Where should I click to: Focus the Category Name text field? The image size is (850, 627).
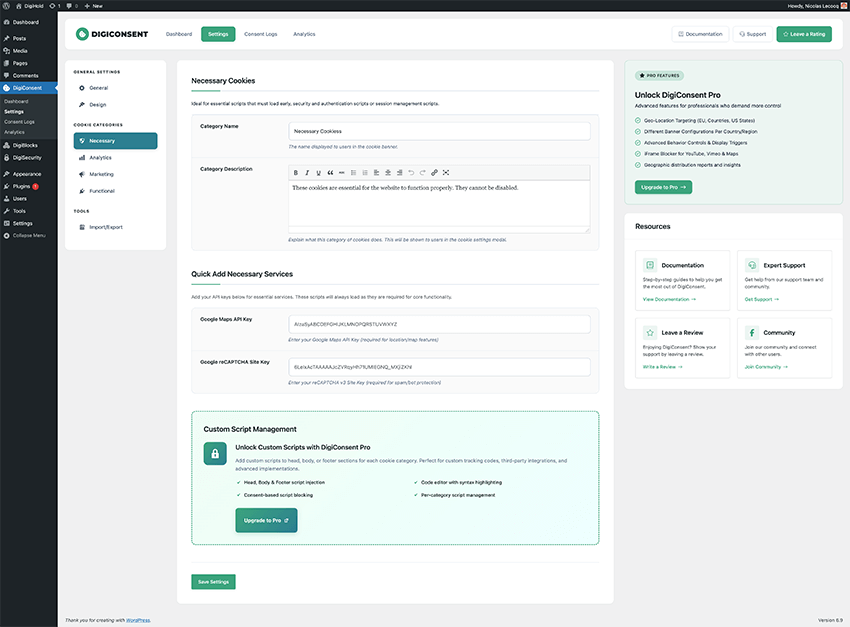pyautogui.click(x=439, y=131)
